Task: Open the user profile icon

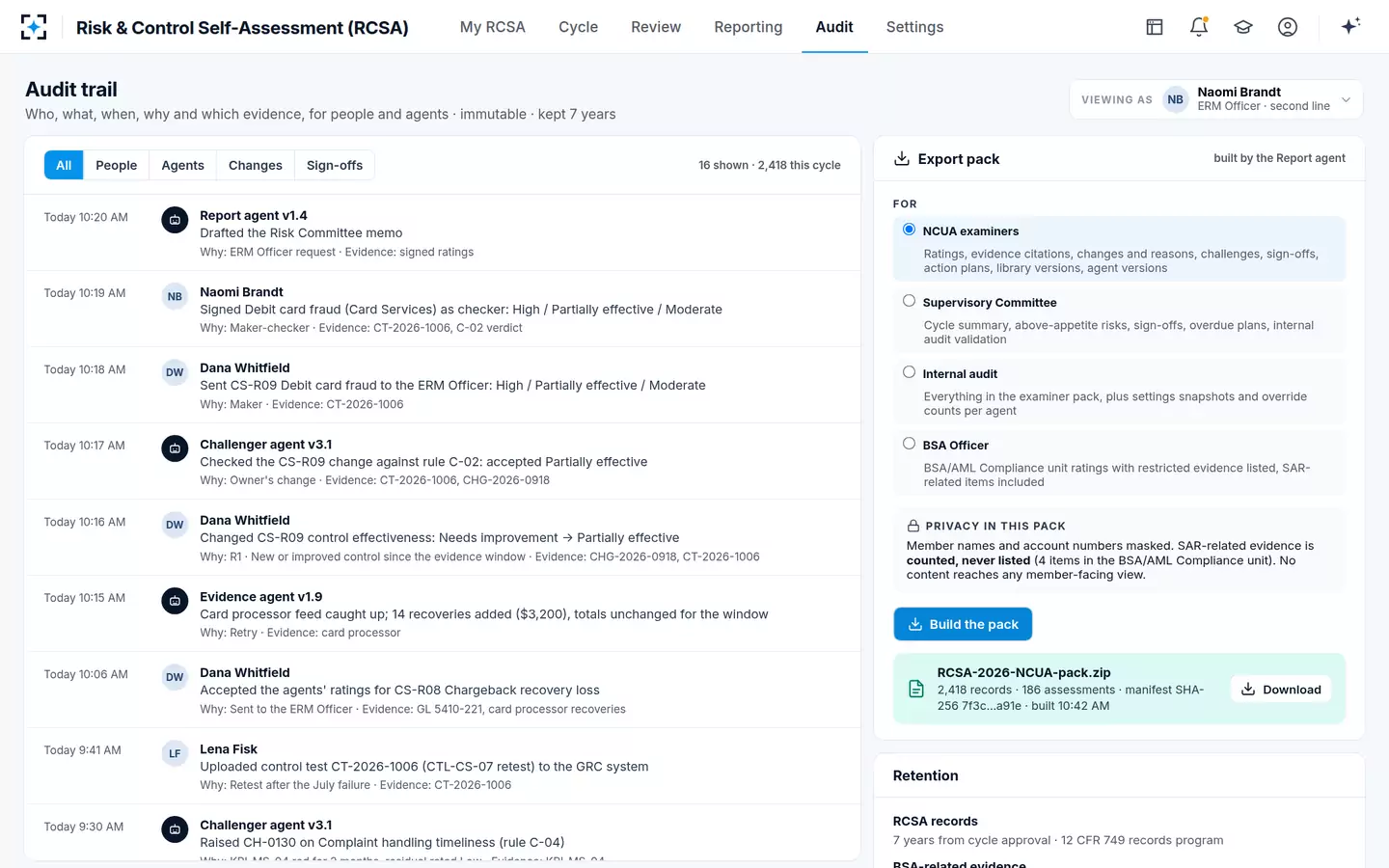Action: coord(1288,27)
